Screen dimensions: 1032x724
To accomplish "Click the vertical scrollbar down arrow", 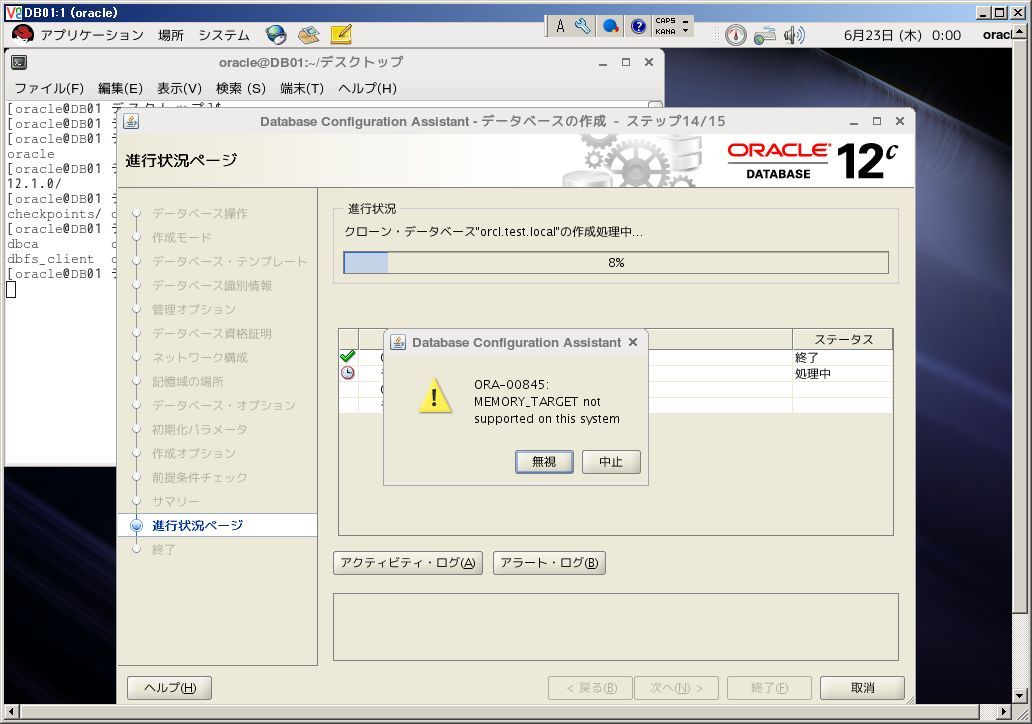I will click(x=1019, y=696).
